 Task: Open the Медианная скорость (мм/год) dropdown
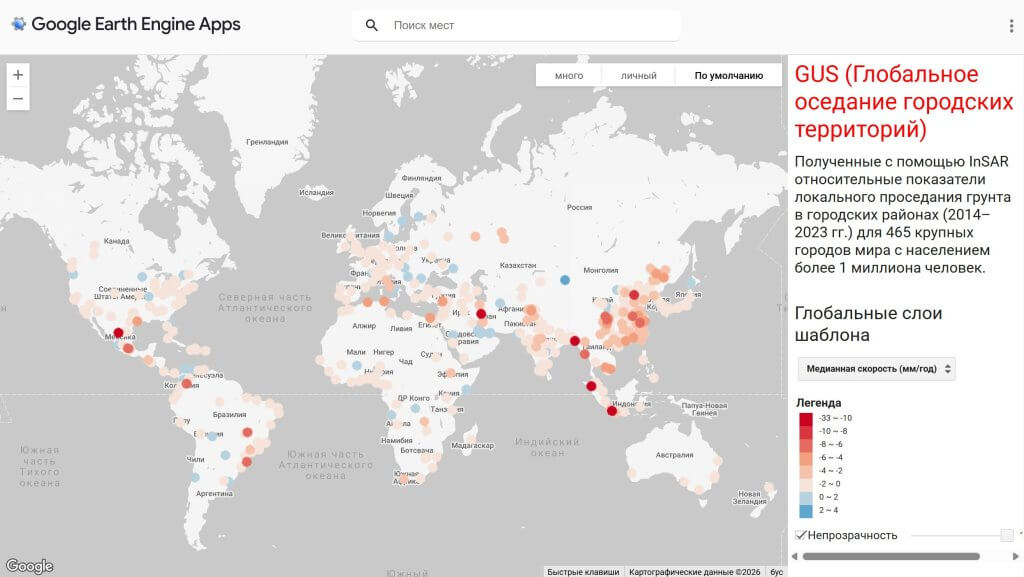point(876,369)
